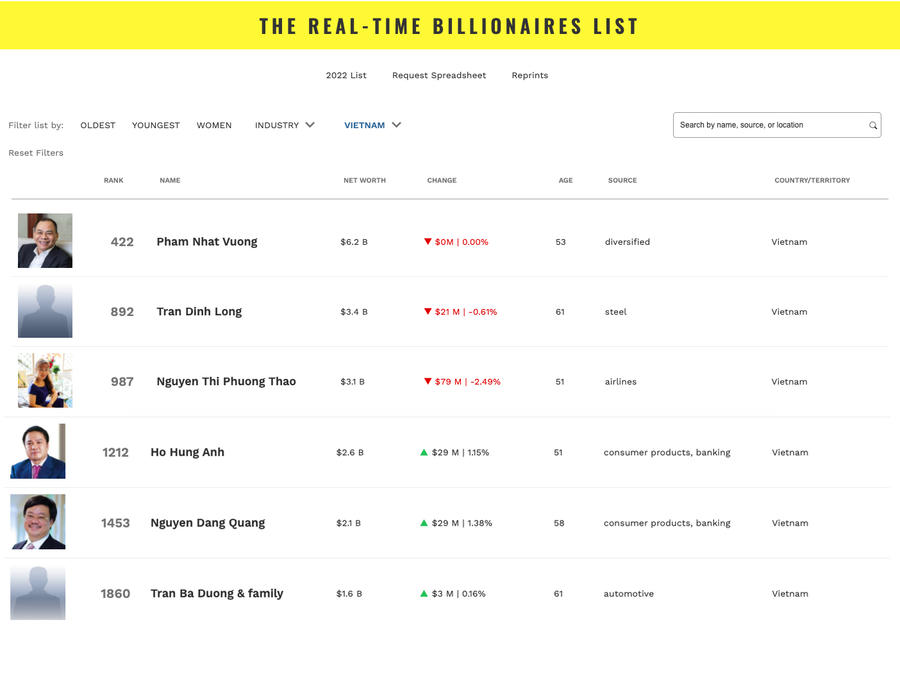Click the search magnifier icon
900x682 pixels.
click(873, 126)
